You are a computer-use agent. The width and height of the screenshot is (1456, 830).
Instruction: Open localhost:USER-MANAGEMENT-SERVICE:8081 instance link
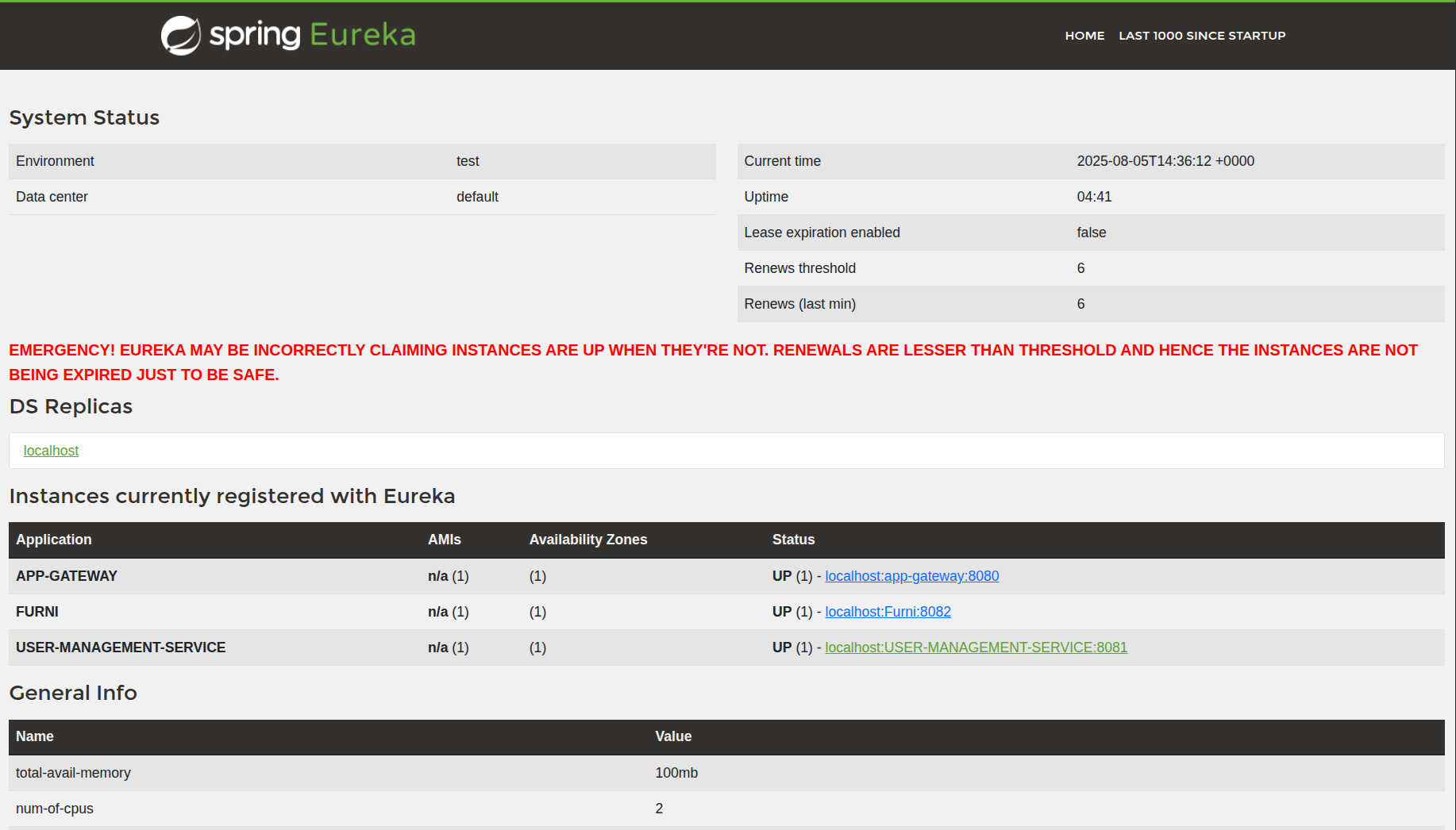click(x=976, y=647)
